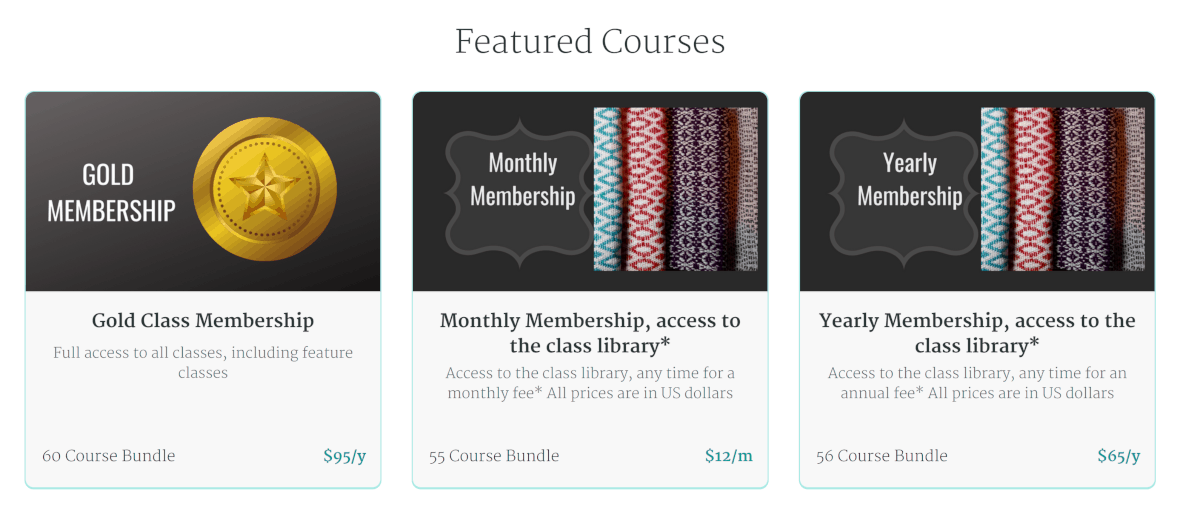Screen dimensions: 1200x511
Task: Click the woven fabric rolls in monthly card
Action: [x=675, y=189]
